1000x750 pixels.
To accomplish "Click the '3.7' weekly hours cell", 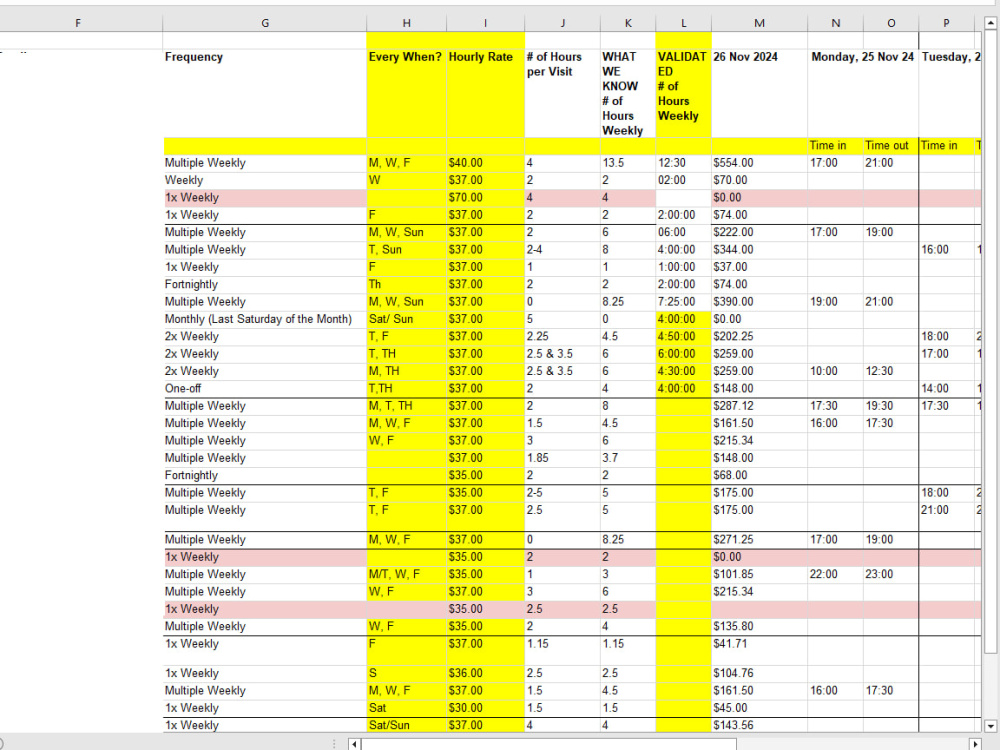I will (628, 458).
